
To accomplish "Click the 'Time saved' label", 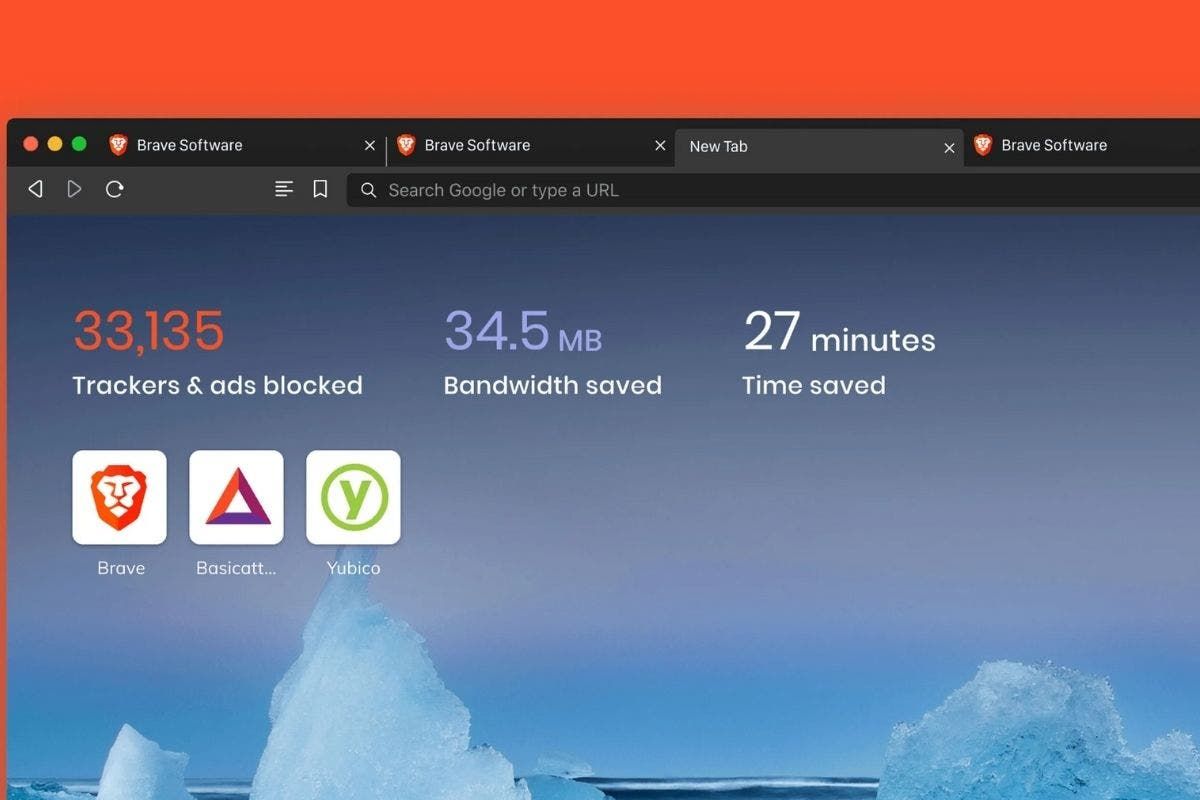I will pos(814,385).
